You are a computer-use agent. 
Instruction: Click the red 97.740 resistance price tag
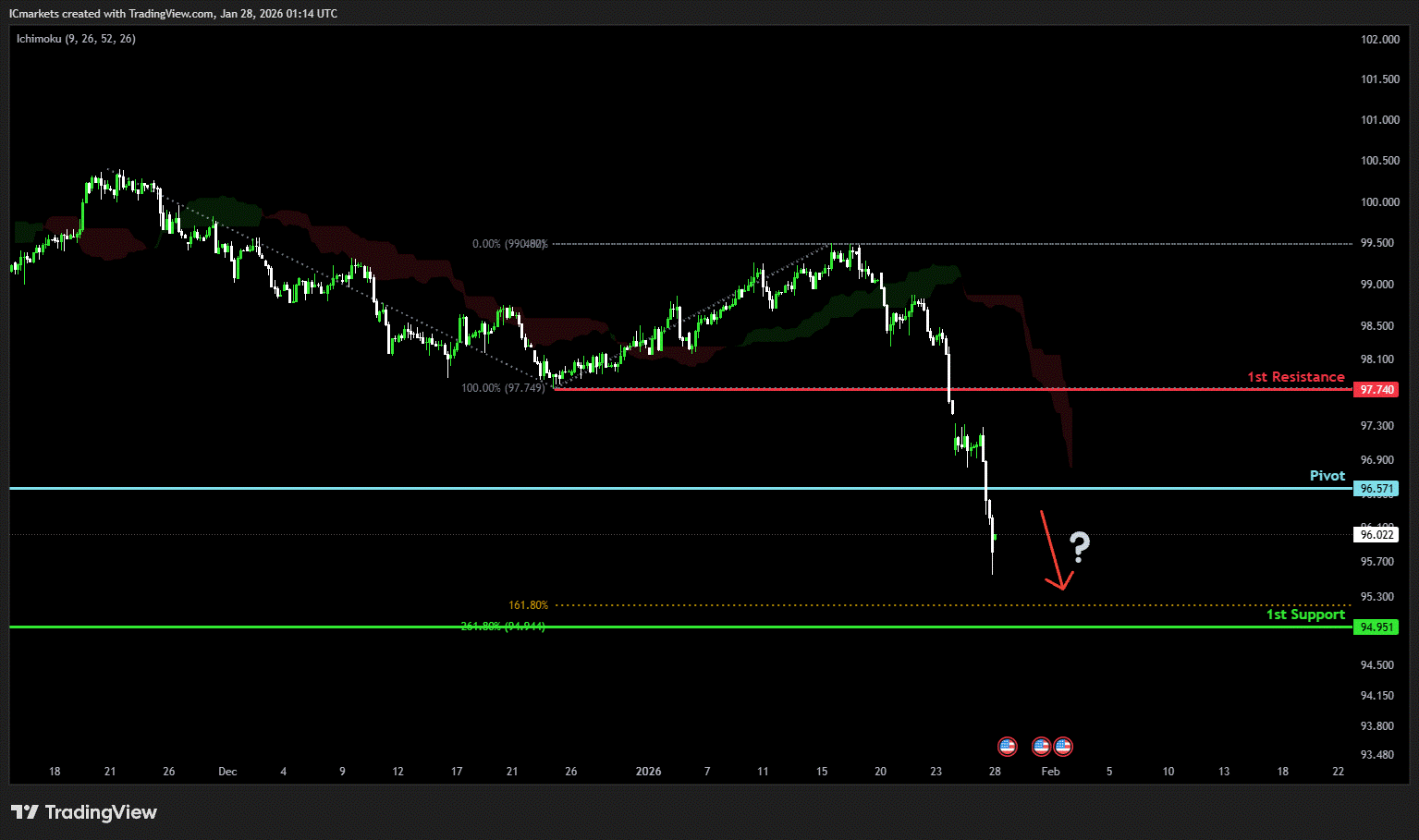click(x=1376, y=390)
